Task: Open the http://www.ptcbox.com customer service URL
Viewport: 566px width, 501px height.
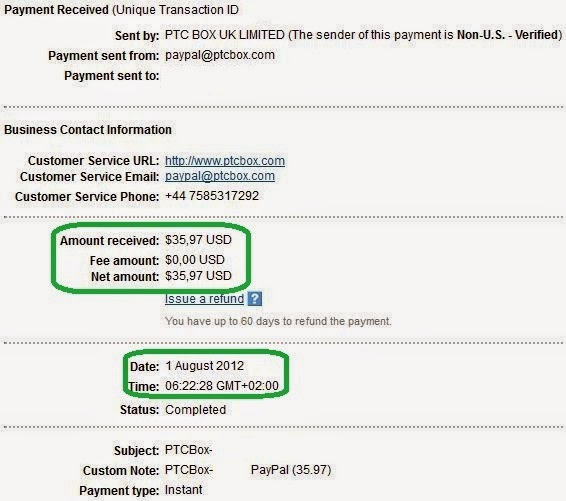Action: pyautogui.click(x=225, y=161)
